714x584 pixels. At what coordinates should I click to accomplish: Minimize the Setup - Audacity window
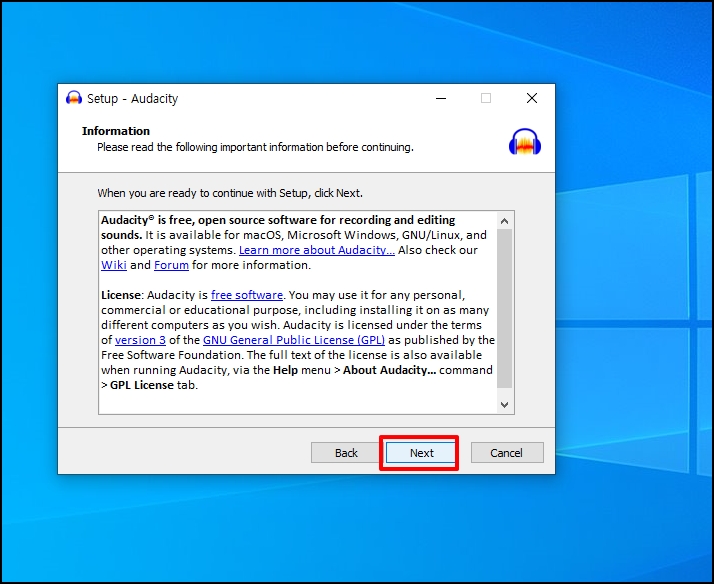point(441,98)
